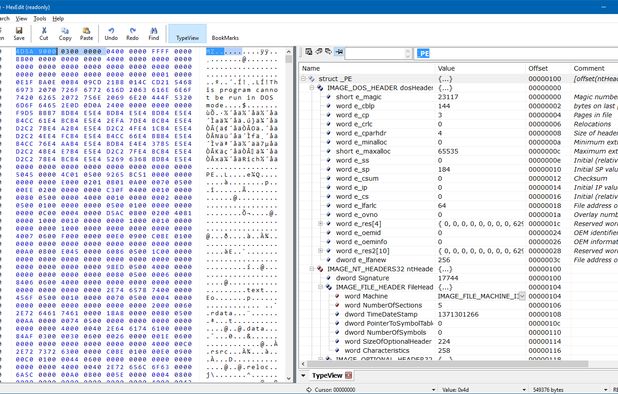Click second icon in TypeView panel toolbar
Viewport: 618px width, 394px height.
(x=319, y=52)
